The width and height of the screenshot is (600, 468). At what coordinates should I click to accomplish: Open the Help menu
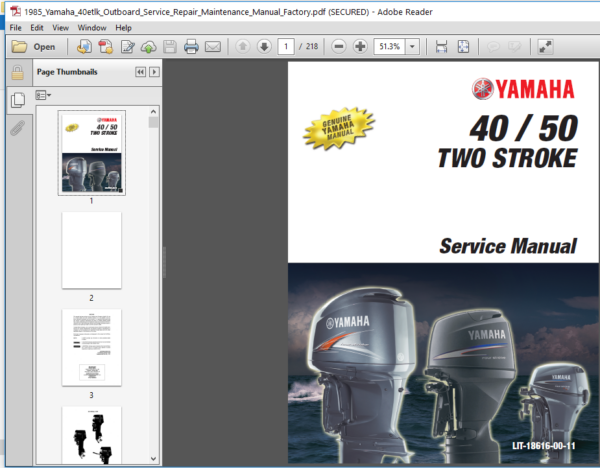pyautogui.click(x=123, y=28)
